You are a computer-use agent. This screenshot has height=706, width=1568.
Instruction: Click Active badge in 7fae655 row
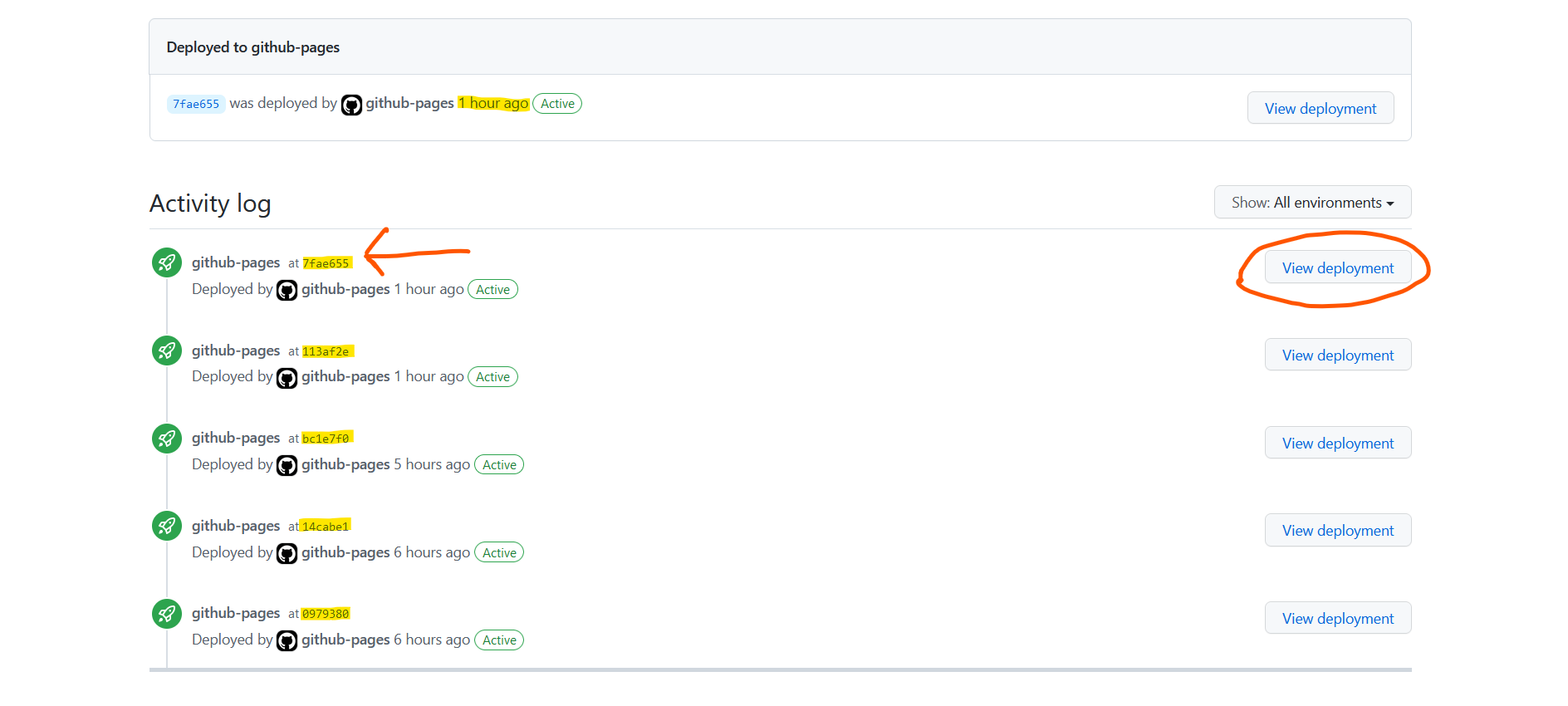pyautogui.click(x=492, y=289)
